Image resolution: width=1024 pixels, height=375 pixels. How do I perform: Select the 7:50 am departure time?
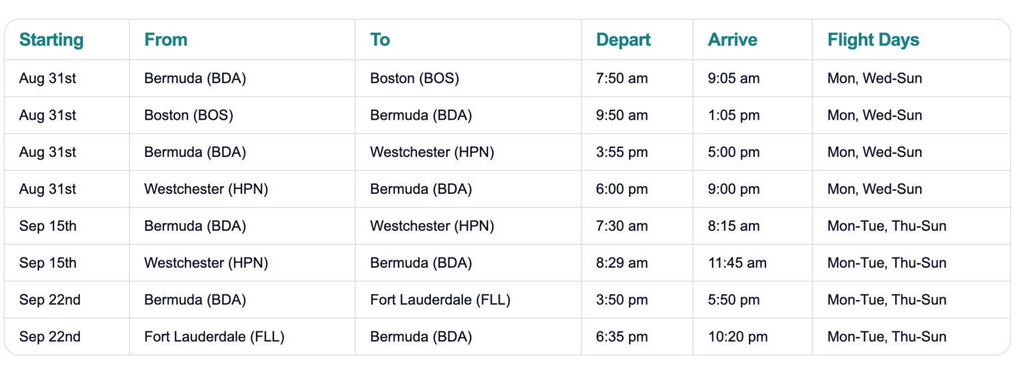coord(622,78)
